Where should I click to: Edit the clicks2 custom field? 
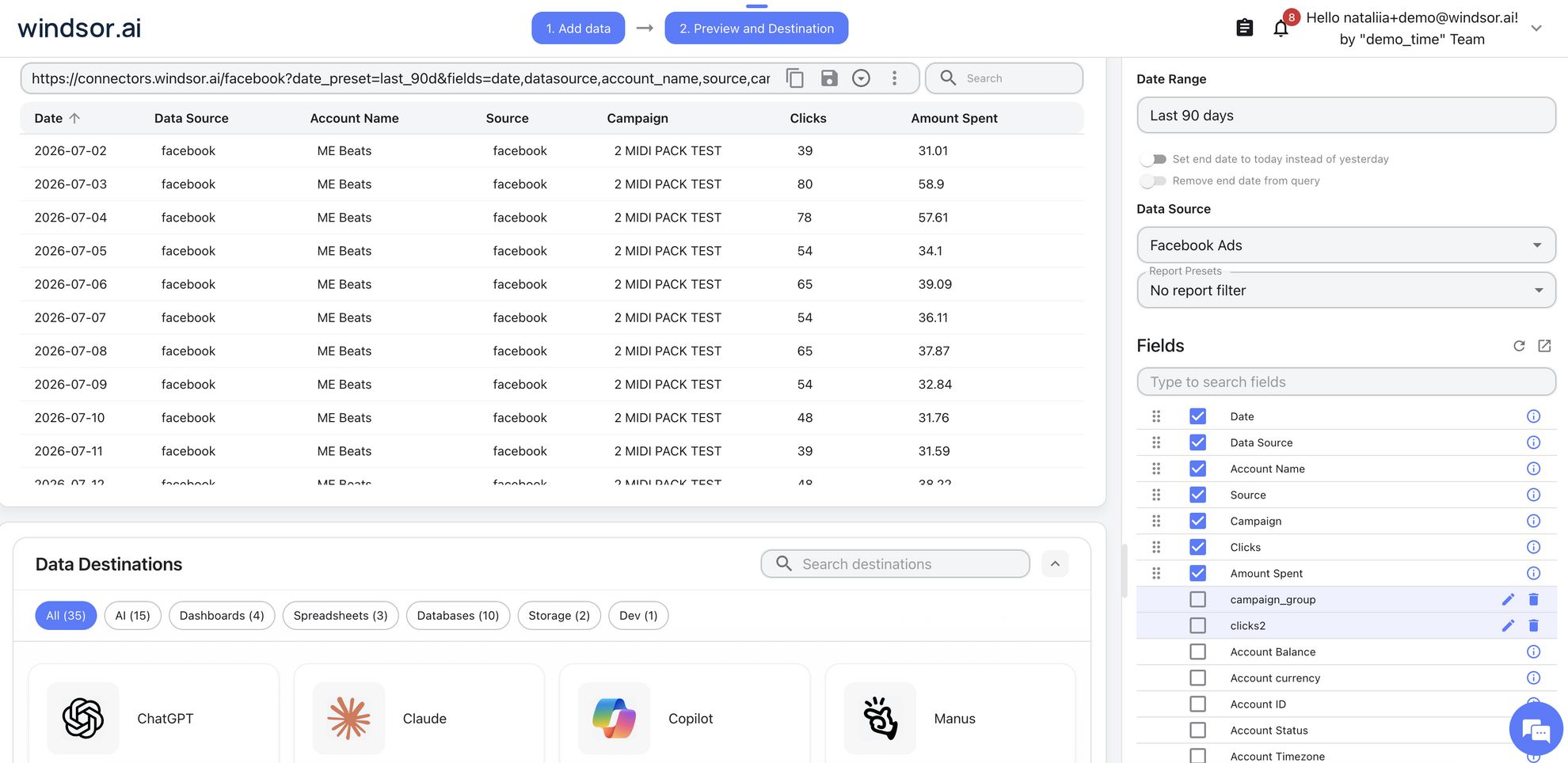point(1508,625)
